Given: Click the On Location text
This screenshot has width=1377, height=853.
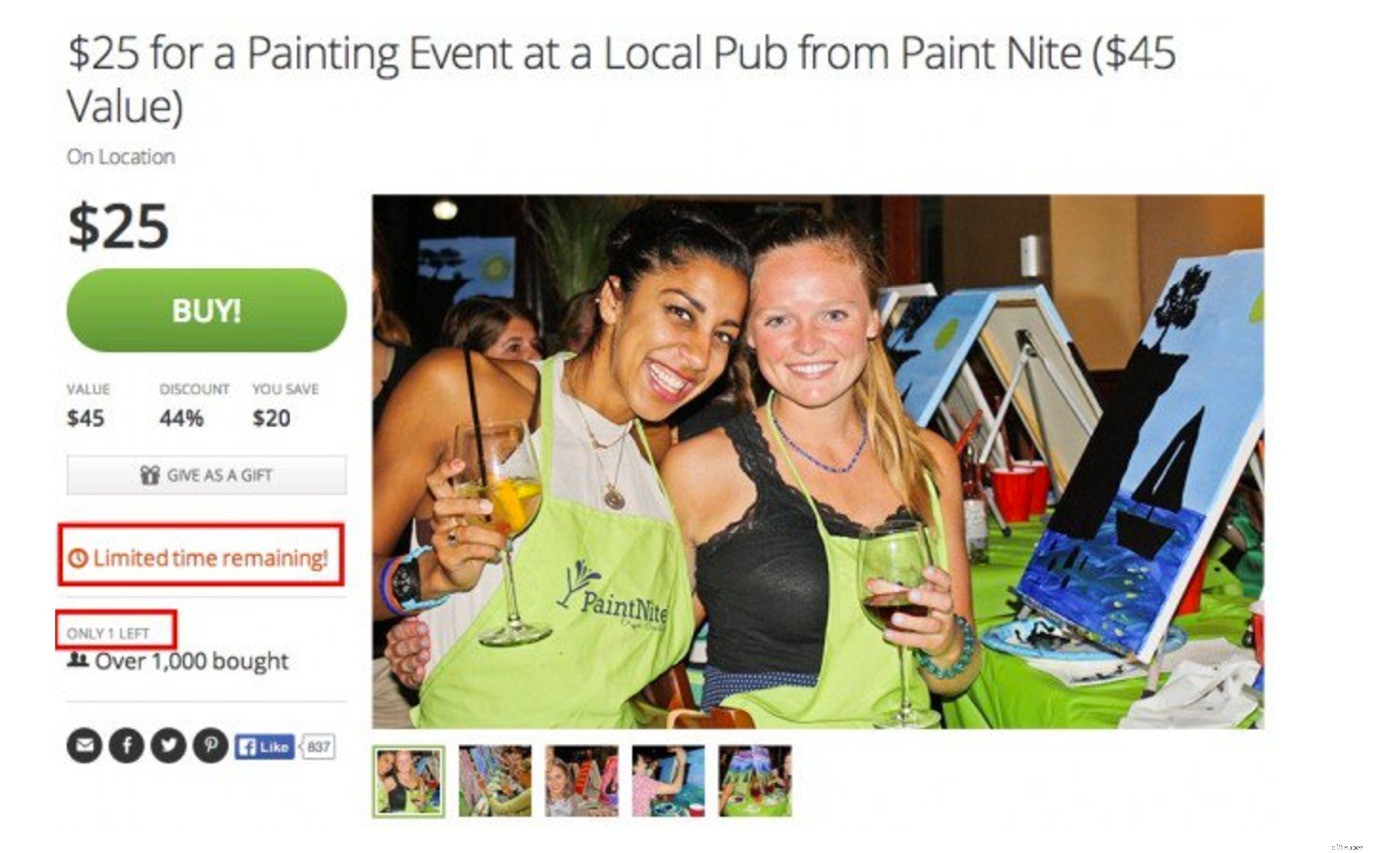Looking at the screenshot, I should click(x=121, y=157).
